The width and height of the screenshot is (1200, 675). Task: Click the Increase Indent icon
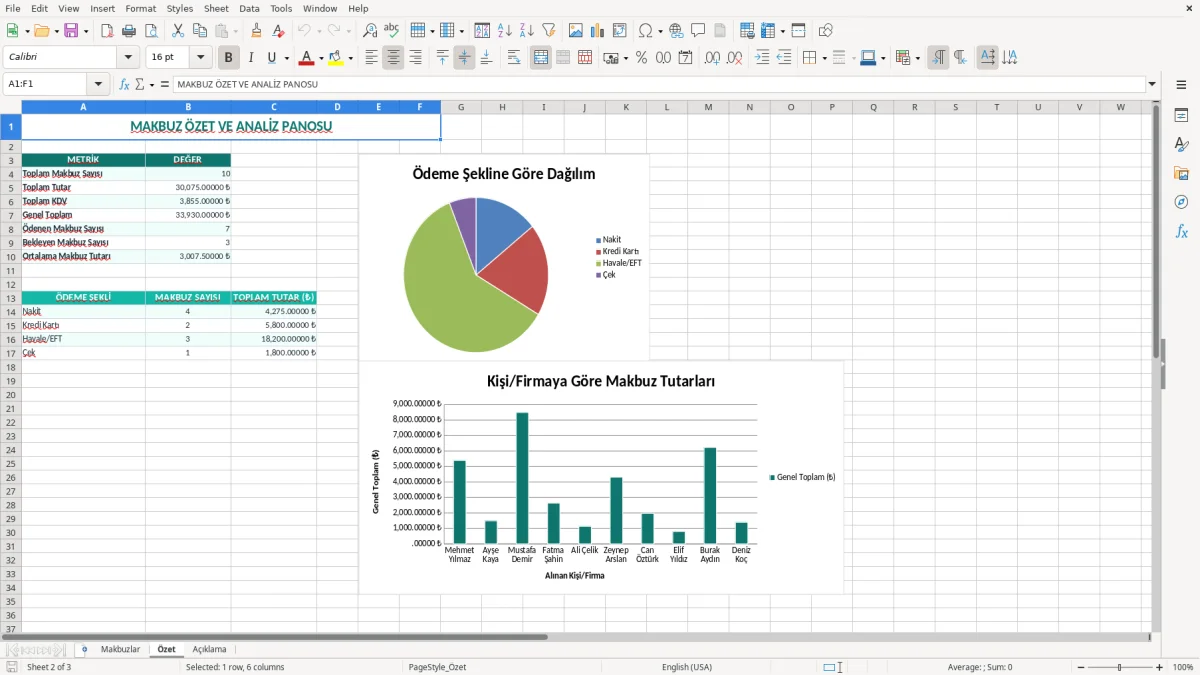click(762, 58)
